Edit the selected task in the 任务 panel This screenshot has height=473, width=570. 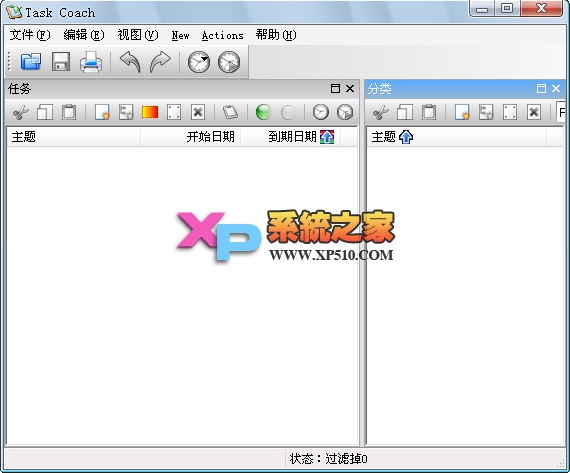(174, 112)
